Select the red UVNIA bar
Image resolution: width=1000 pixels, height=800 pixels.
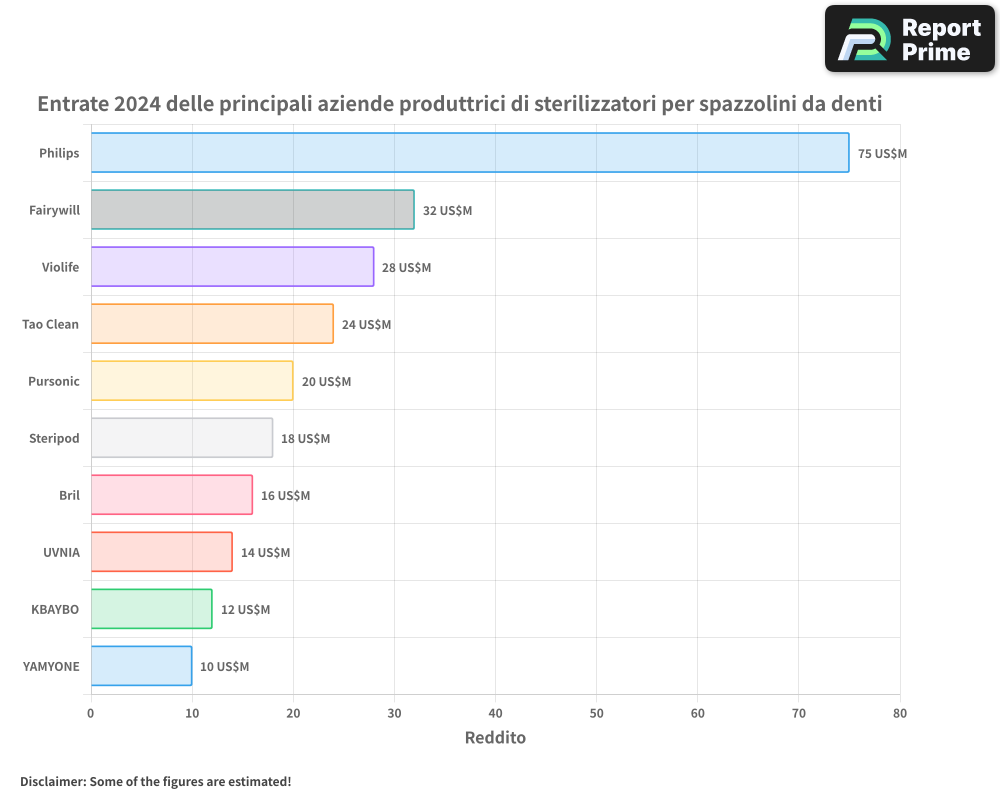[161, 552]
